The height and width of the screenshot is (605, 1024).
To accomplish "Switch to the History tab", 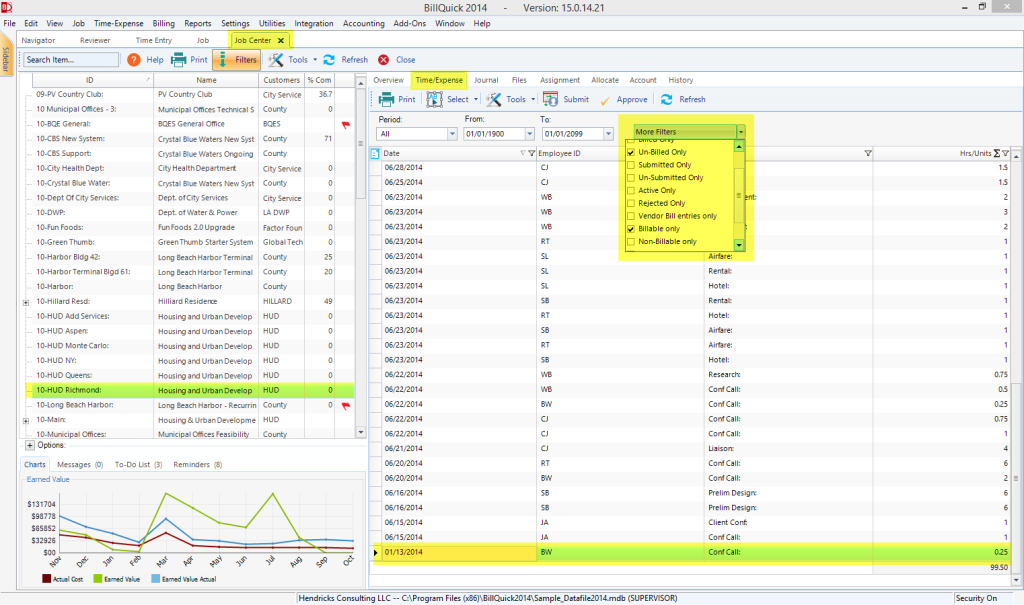I will click(x=680, y=80).
